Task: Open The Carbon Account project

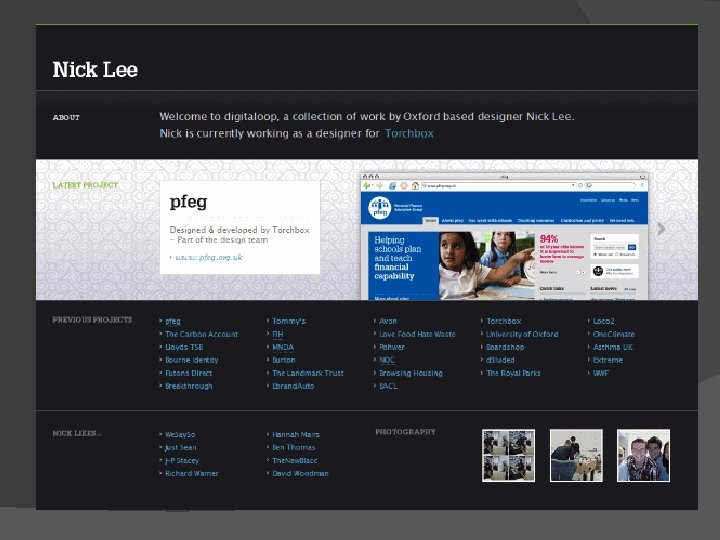Action: [202, 334]
